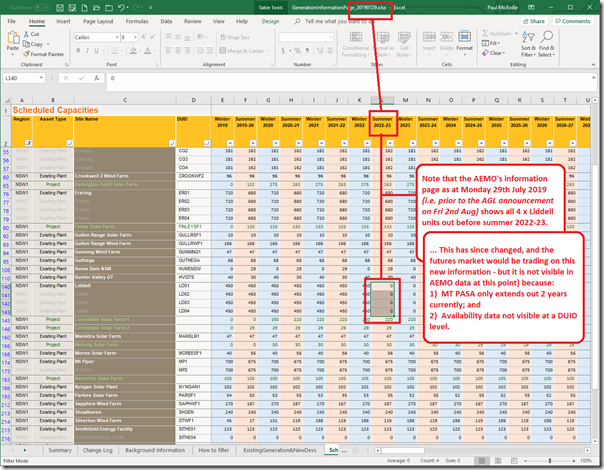Click the insert function fx icon

tap(97, 78)
